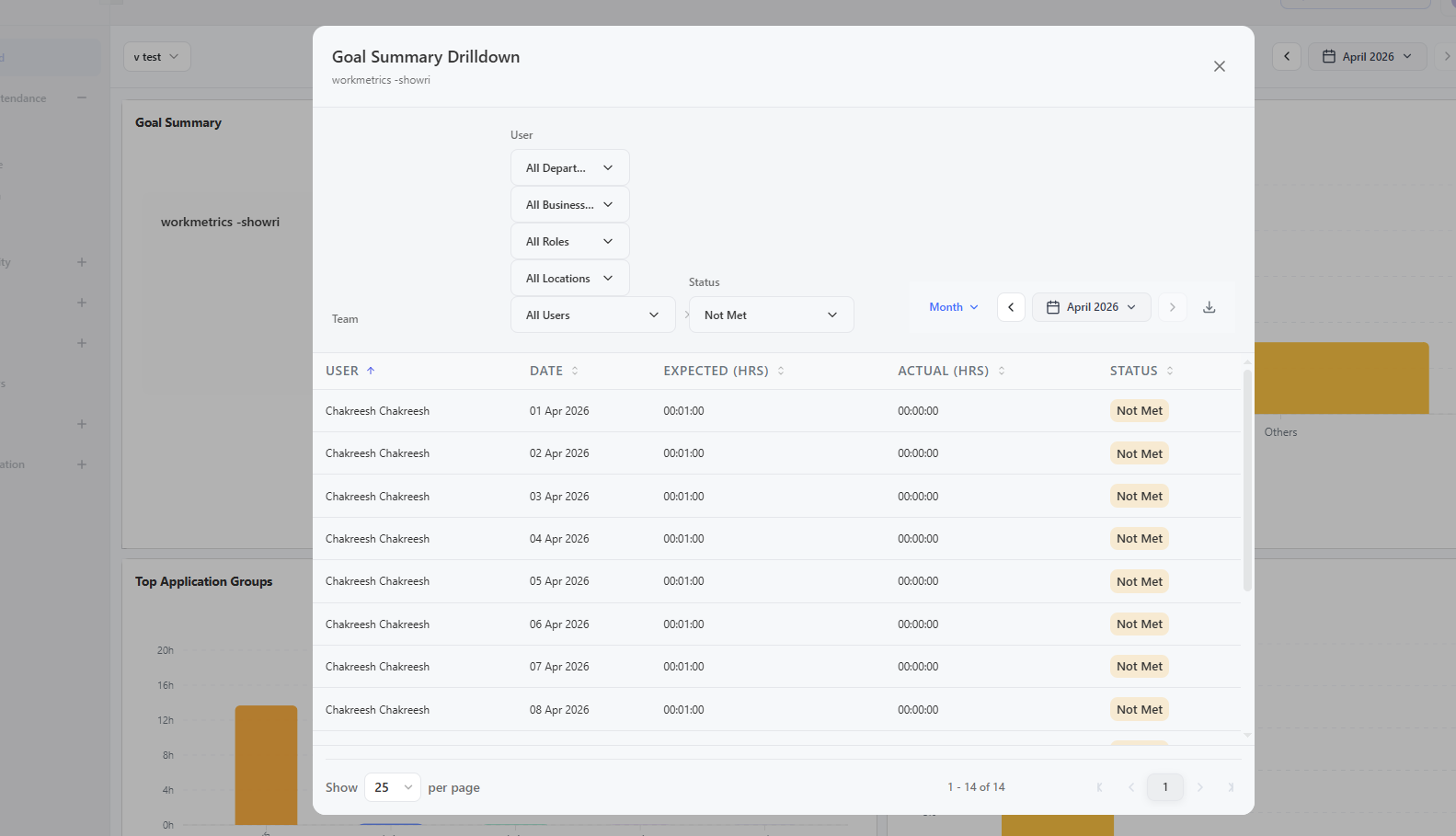Image resolution: width=1456 pixels, height=836 pixels.
Task: Click Chakreesh Chakreesh in 03 Apr row
Action: point(377,497)
